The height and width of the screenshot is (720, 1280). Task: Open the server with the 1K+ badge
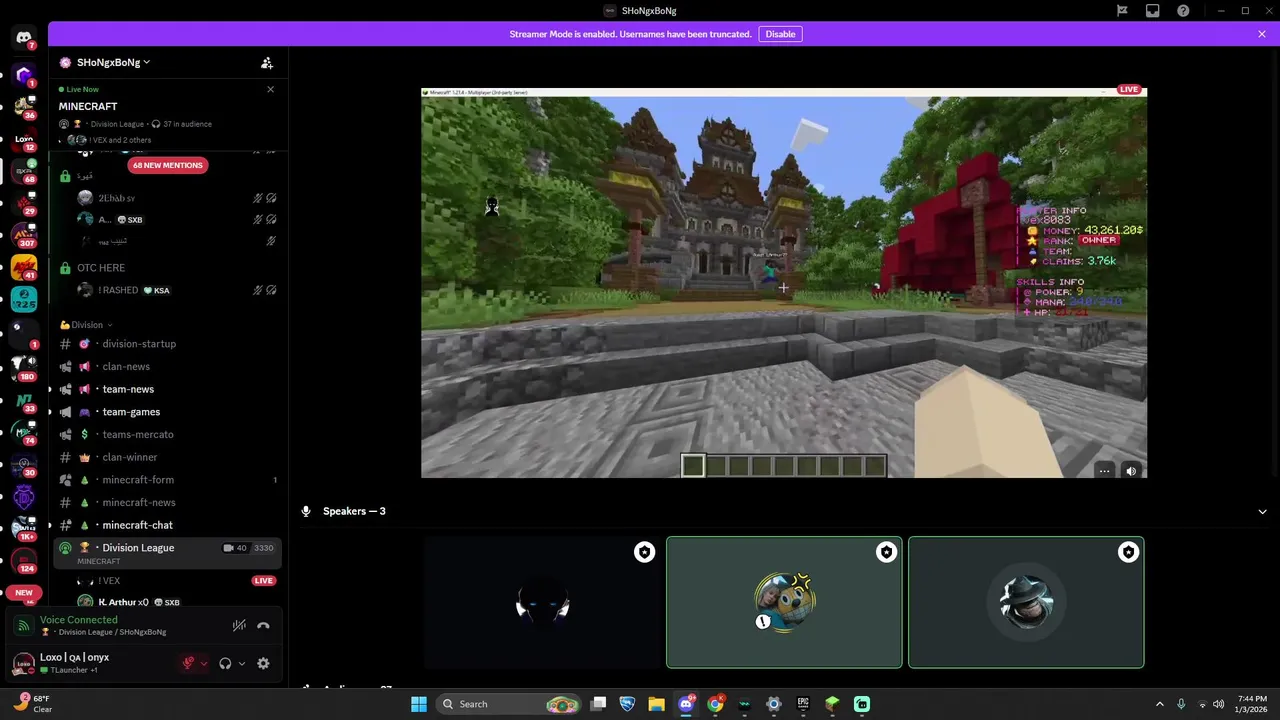[24, 529]
